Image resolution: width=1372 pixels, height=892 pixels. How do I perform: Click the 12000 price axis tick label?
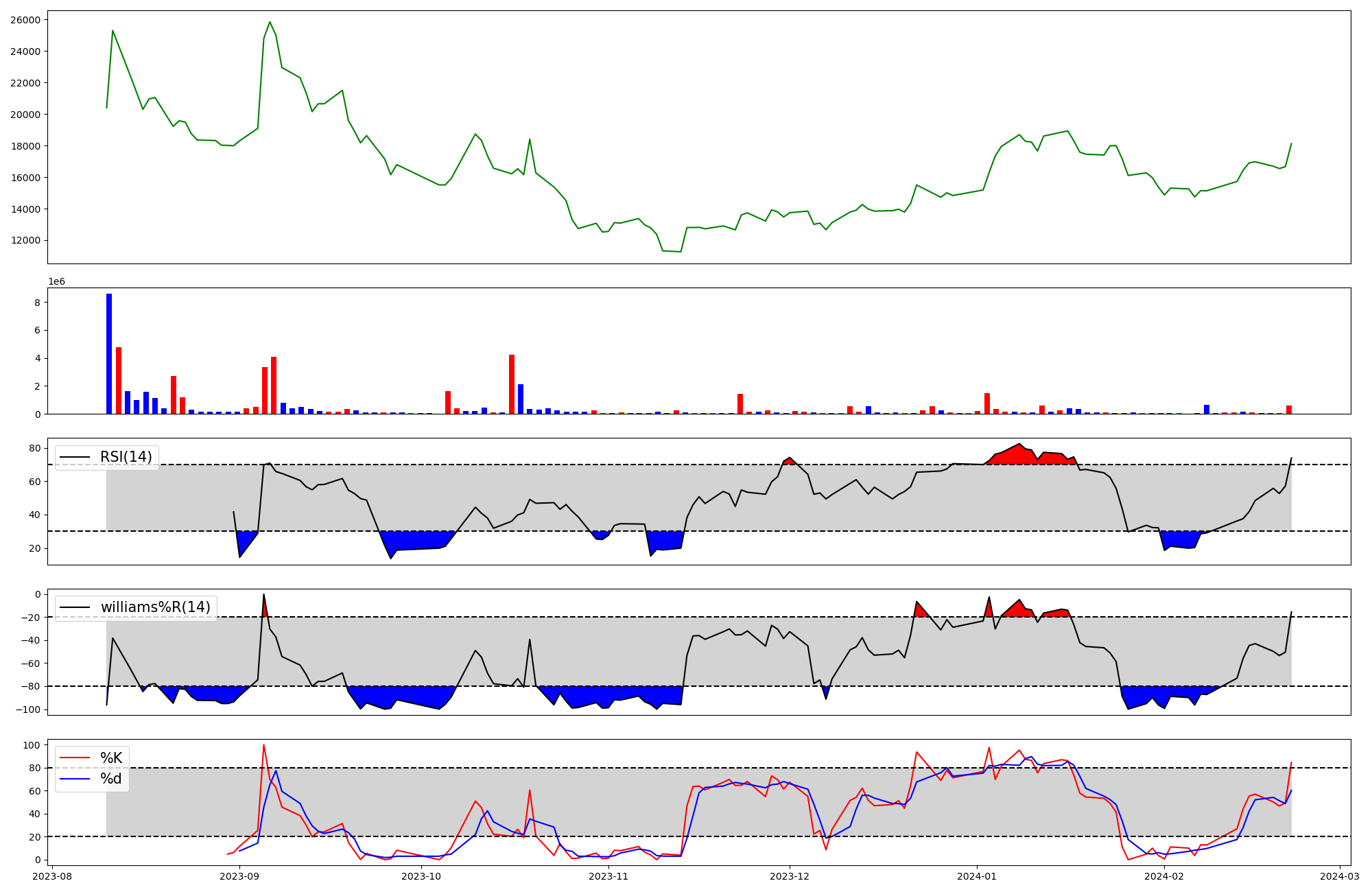(25, 241)
